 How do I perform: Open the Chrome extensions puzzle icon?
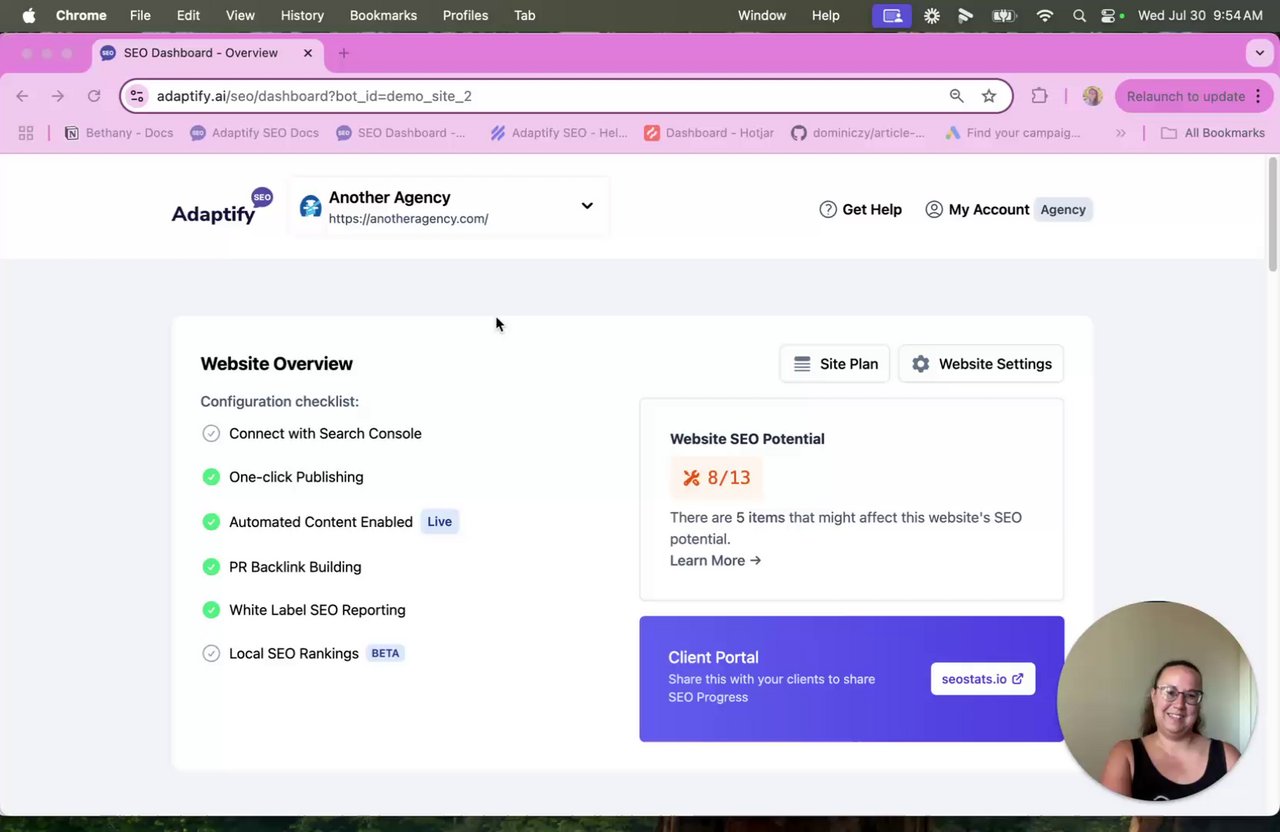(x=1040, y=96)
